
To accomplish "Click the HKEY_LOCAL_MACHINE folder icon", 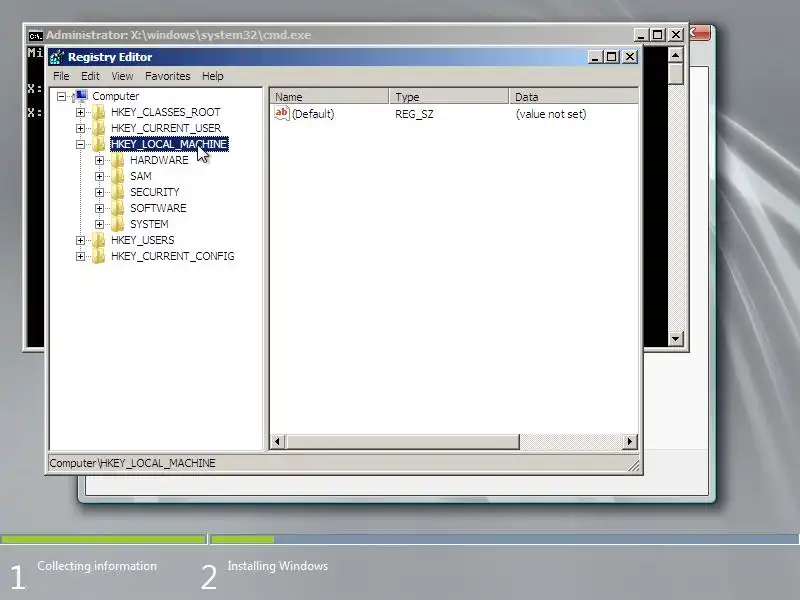I will point(99,144).
